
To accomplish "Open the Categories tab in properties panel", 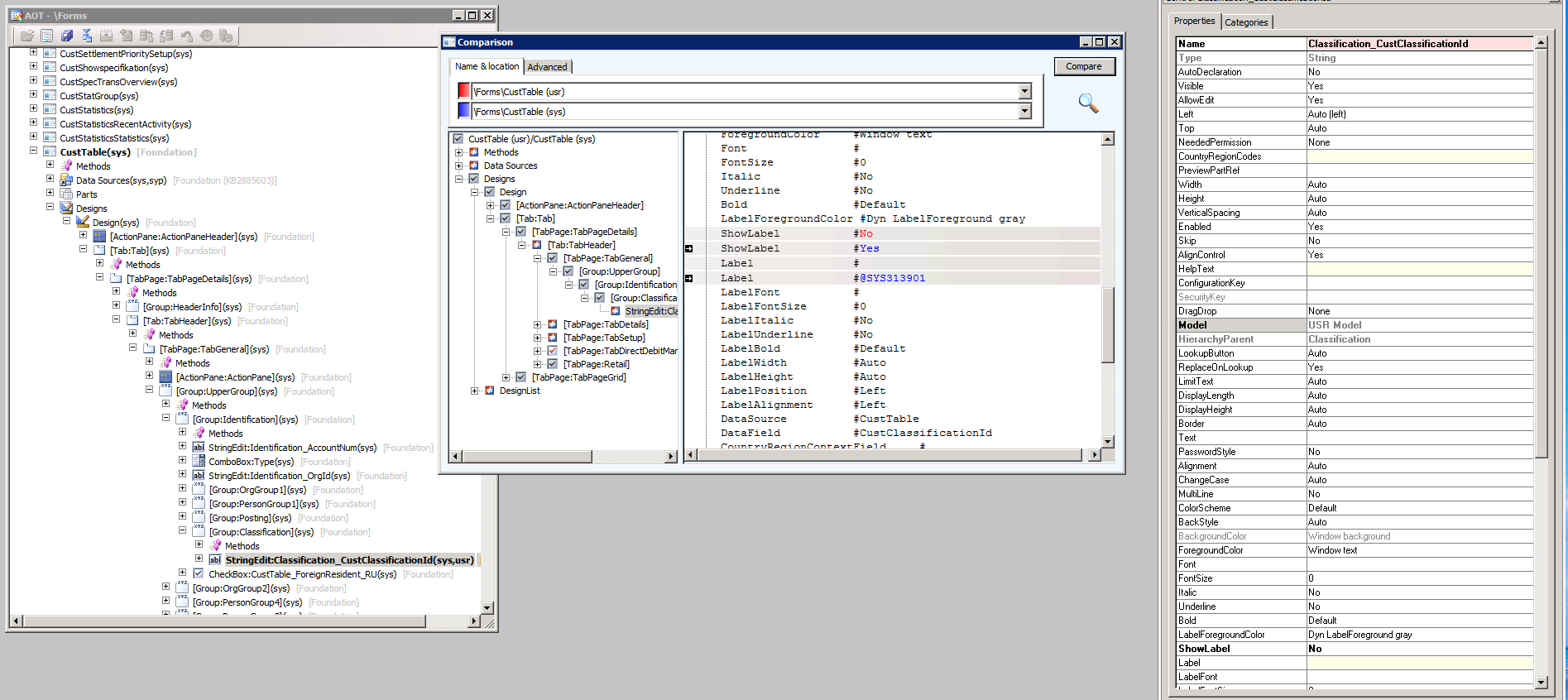I will pos(1245,22).
